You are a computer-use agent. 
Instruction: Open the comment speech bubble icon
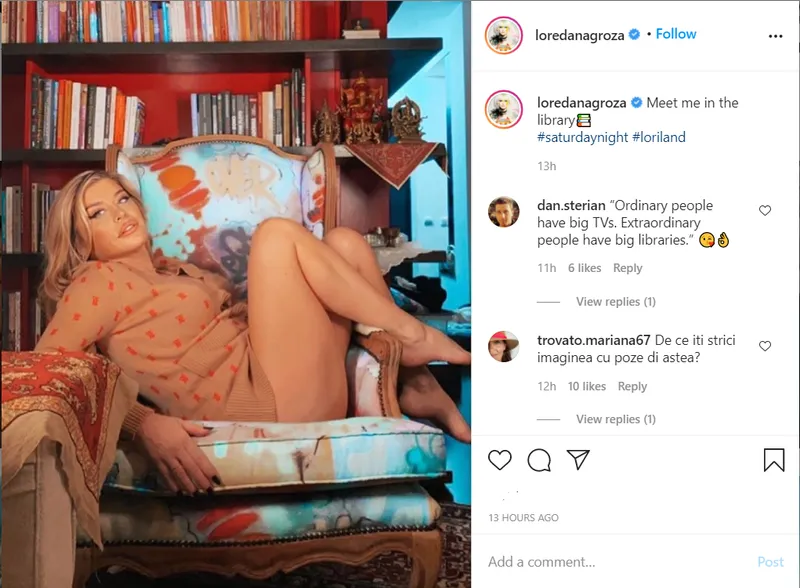click(x=539, y=460)
